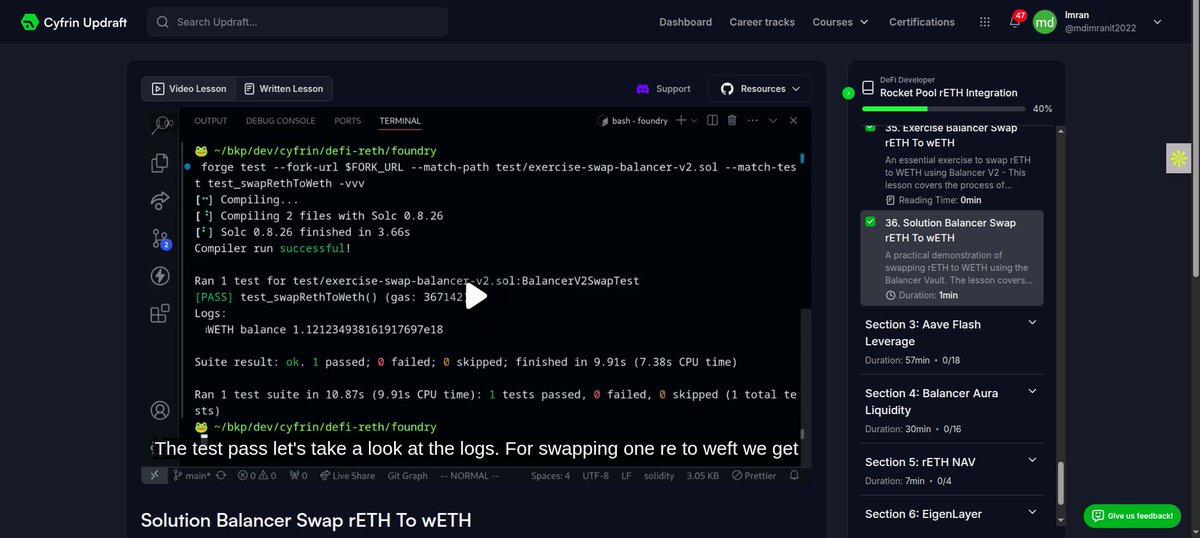Click main* git branch in status bar
Viewport: 1200px width, 538px height.
pos(192,476)
